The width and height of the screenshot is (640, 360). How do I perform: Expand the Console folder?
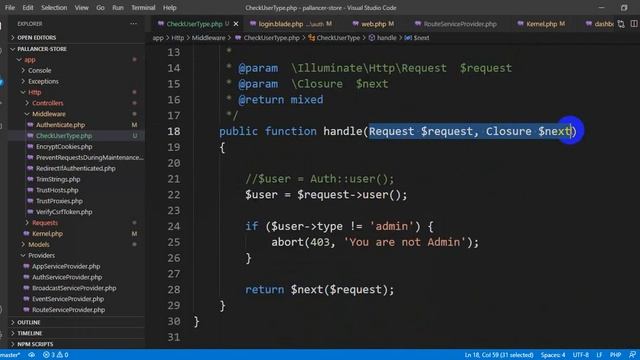(x=76, y=71)
